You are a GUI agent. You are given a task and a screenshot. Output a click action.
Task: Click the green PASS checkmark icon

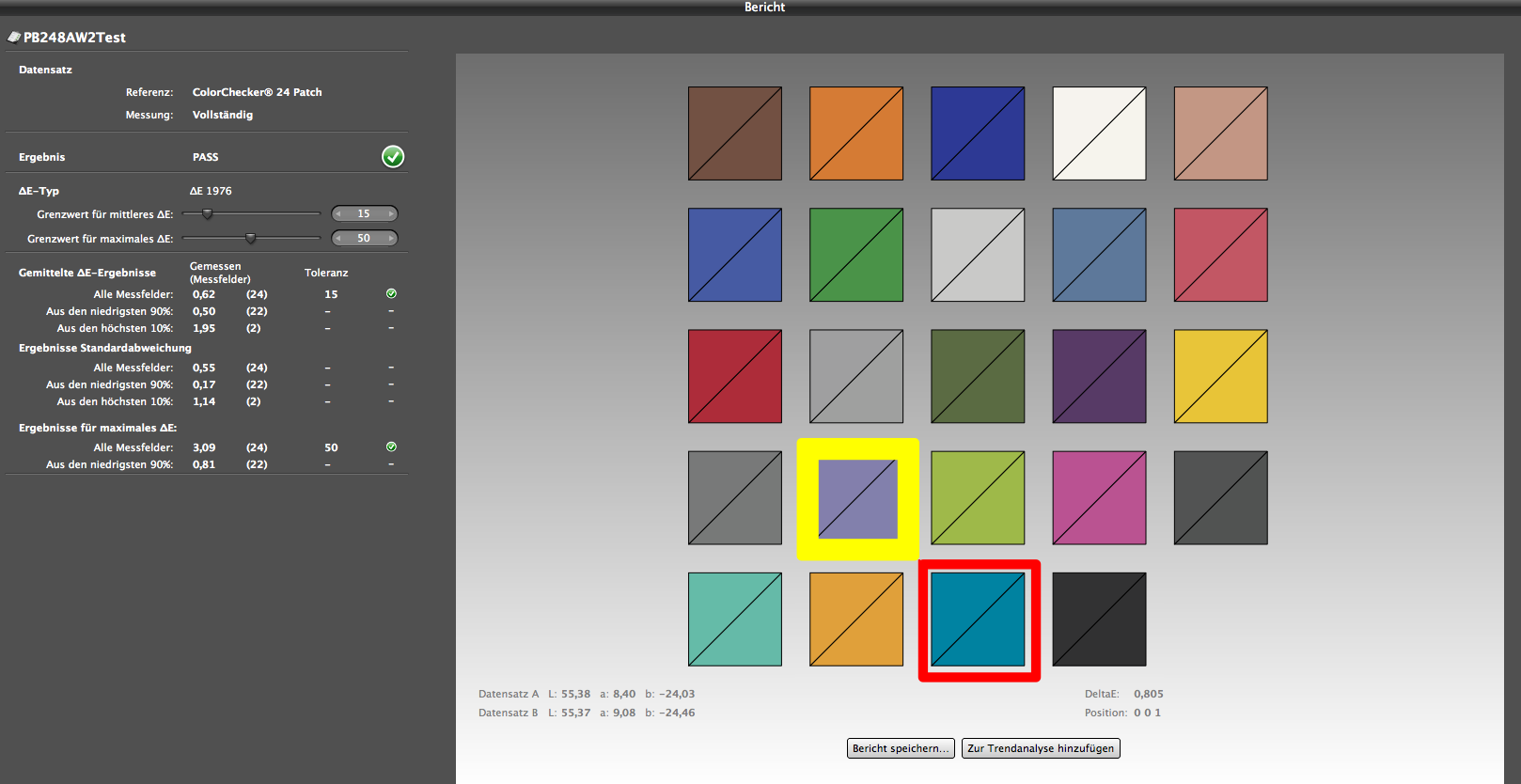tap(393, 157)
